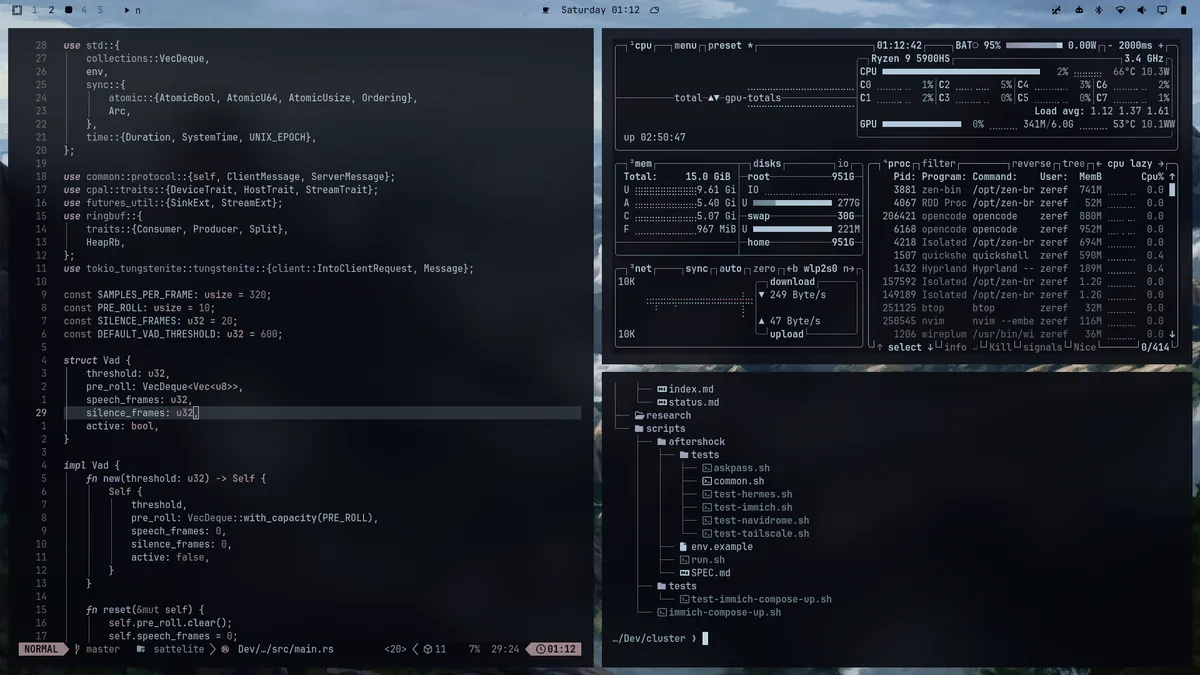1200x675 pixels.
Task: Click the scripts folder icon in tree
Action: click(x=640, y=428)
